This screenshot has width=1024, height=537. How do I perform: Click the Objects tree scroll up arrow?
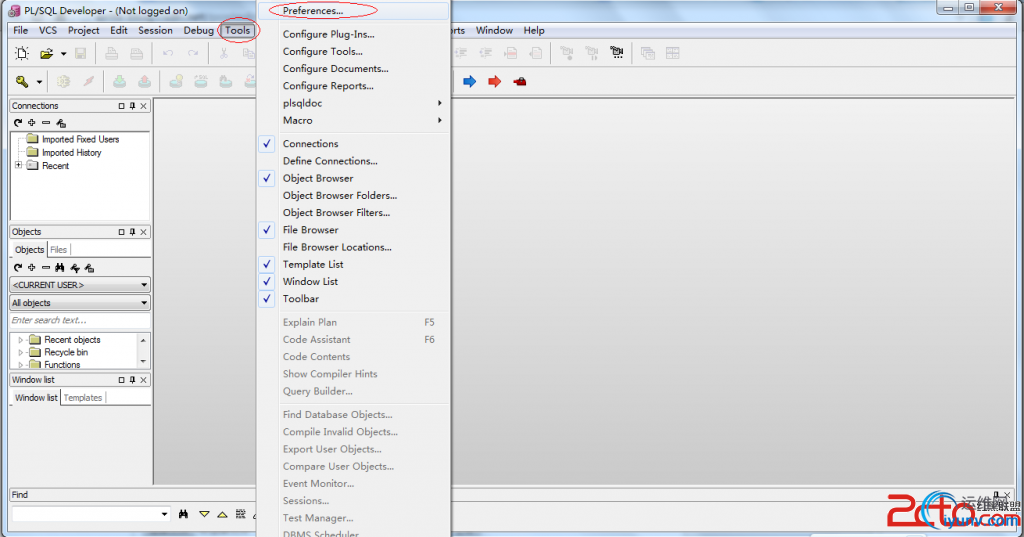tap(143, 340)
